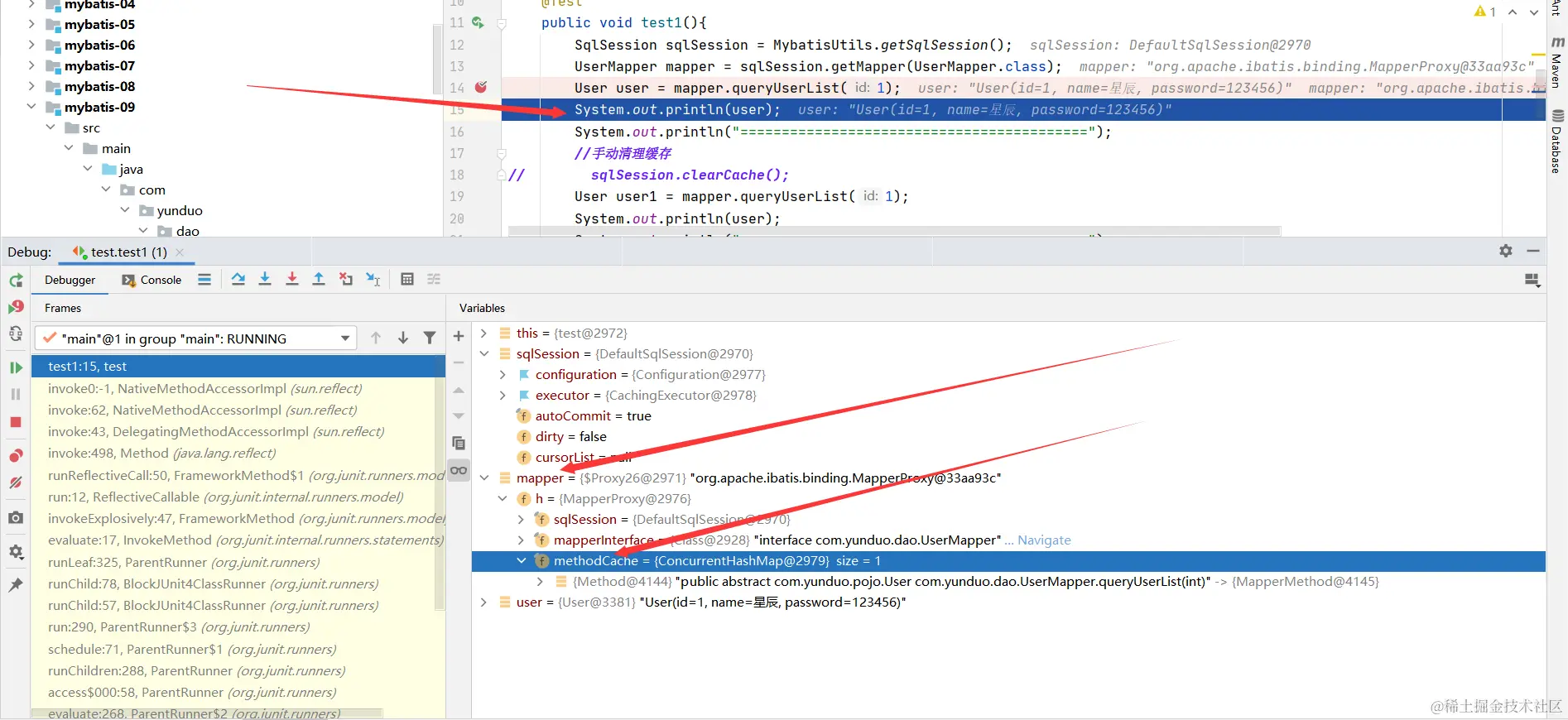Expand the 'this' variable node
This screenshot has height=720, width=1568.
click(484, 334)
